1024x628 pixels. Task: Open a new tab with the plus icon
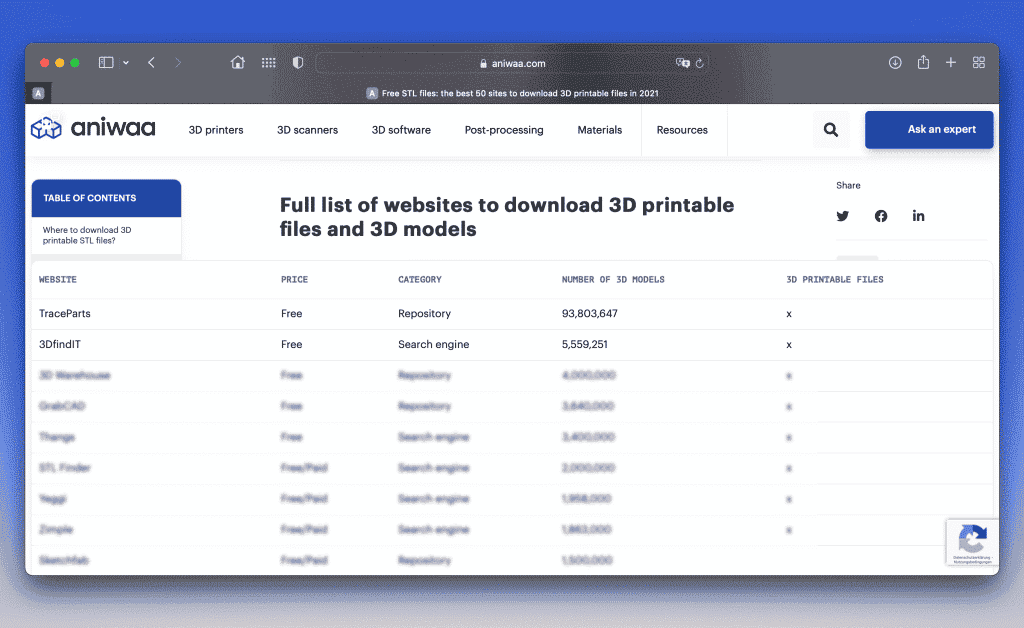coord(951,63)
